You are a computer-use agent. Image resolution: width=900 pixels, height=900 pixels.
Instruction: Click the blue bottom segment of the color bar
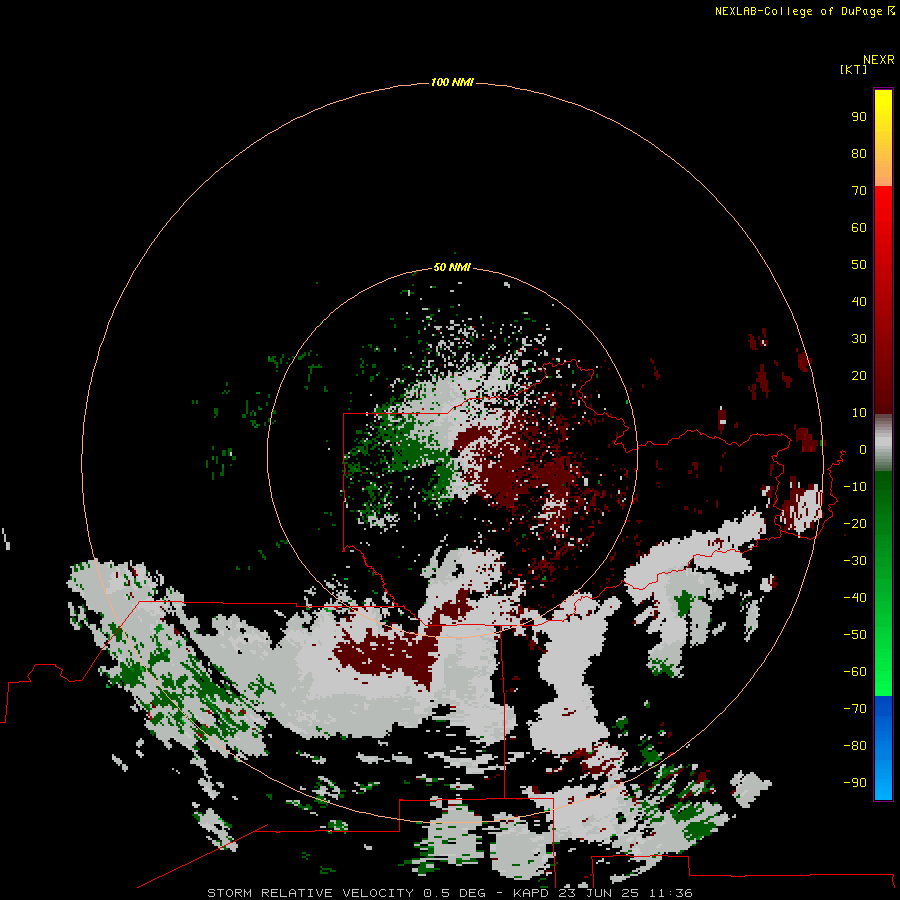click(x=883, y=748)
